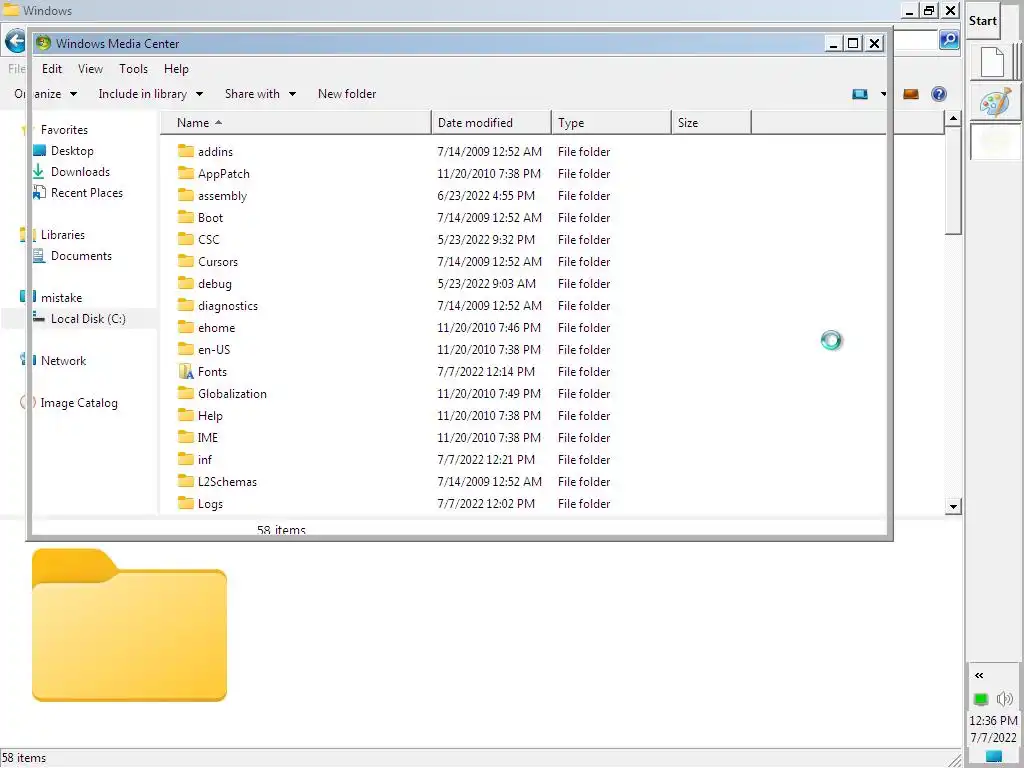Click the orange preview pane icon
This screenshot has height=768, width=1024.
point(911,94)
